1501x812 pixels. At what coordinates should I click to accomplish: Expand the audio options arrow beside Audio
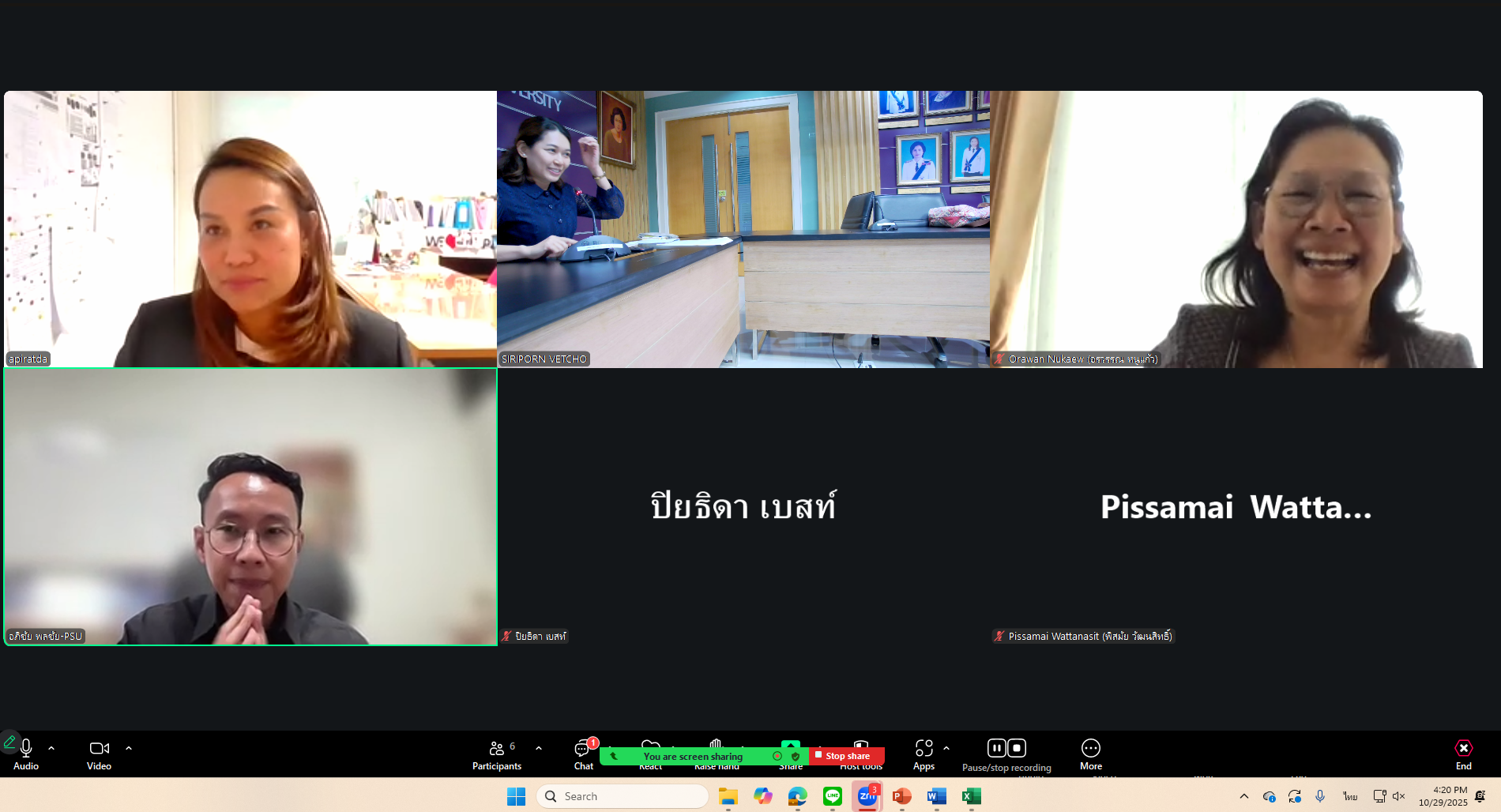[51, 748]
